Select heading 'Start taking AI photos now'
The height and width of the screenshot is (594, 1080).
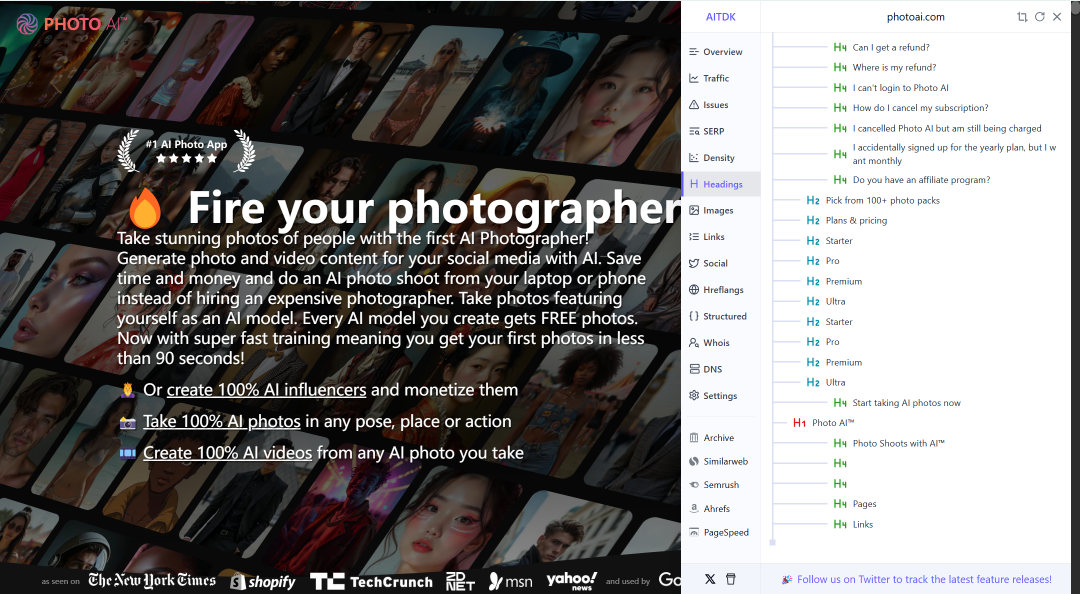coord(906,403)
